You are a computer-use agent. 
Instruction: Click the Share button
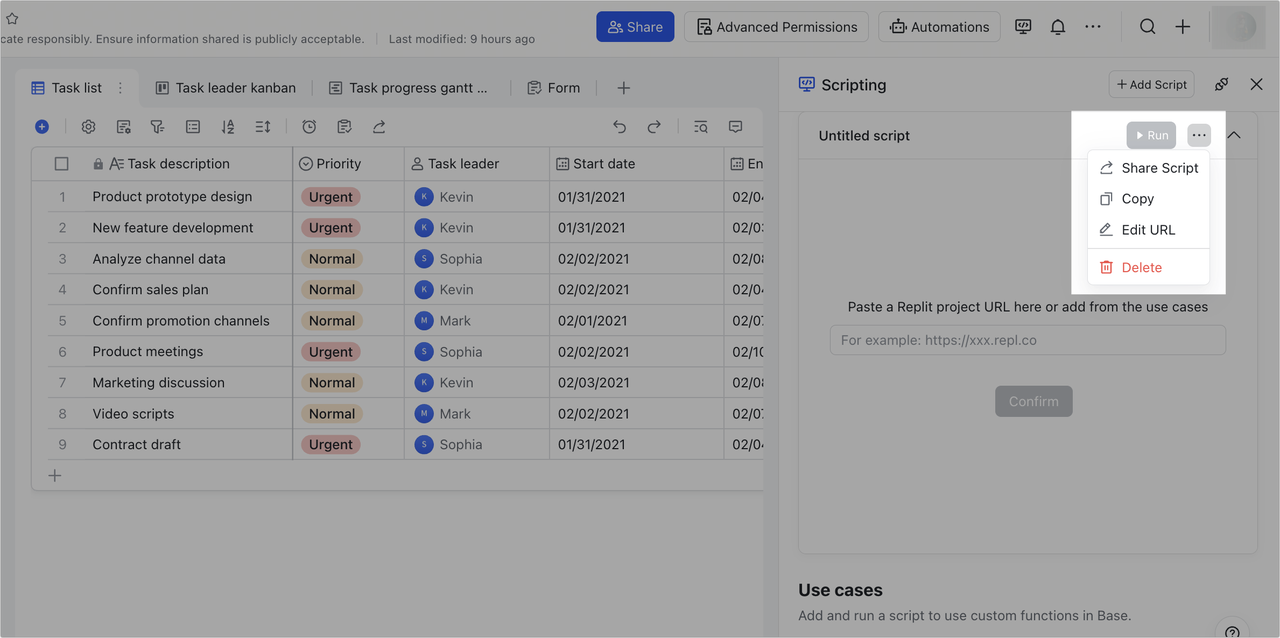click(x=634, y=26)
